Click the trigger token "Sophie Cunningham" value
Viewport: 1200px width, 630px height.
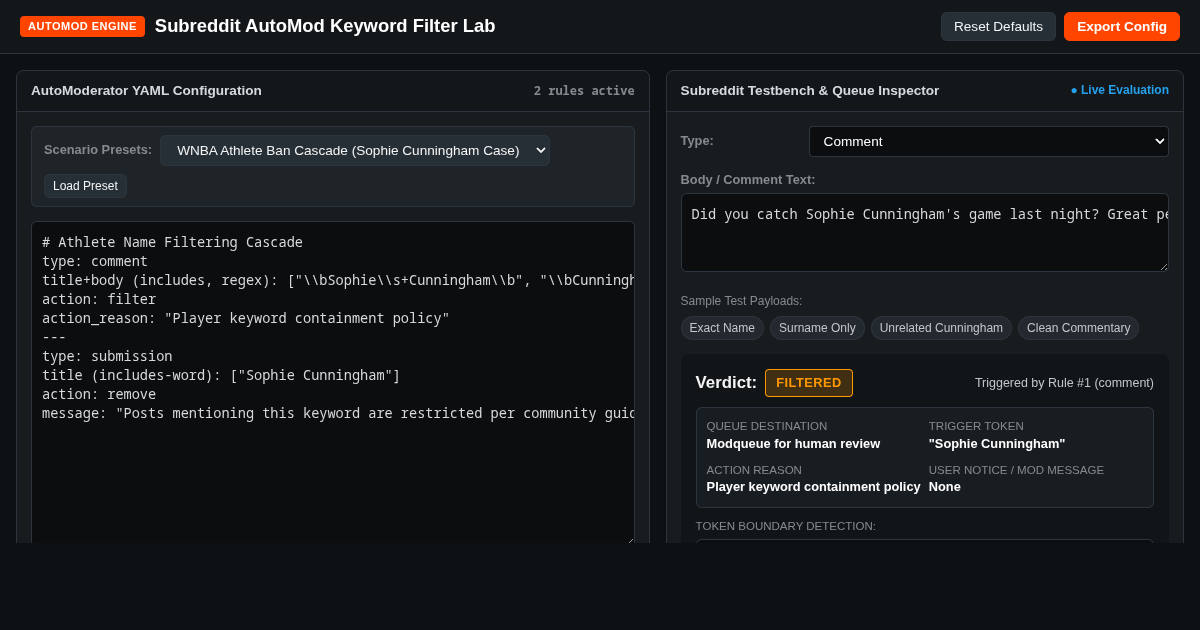[997, 443]
